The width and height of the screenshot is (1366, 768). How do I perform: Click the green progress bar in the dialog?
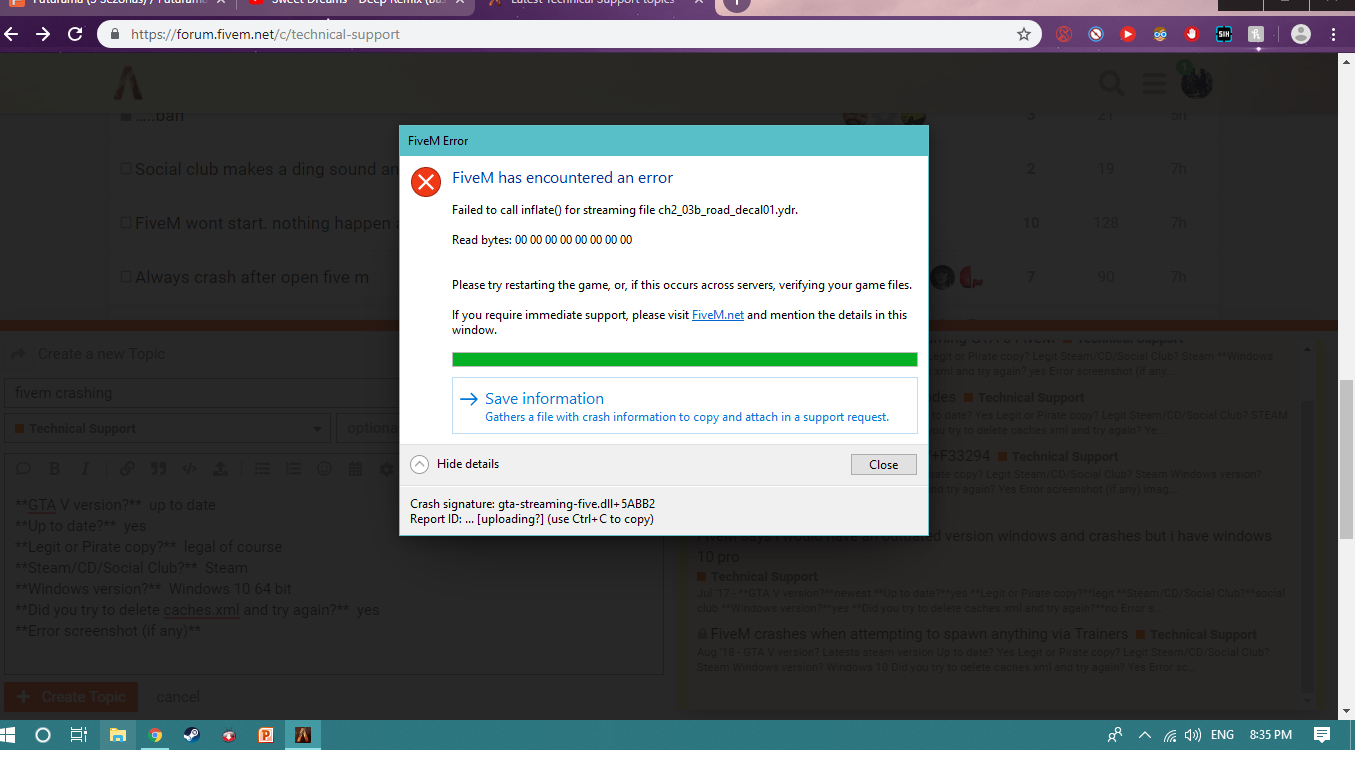point(684,359)
